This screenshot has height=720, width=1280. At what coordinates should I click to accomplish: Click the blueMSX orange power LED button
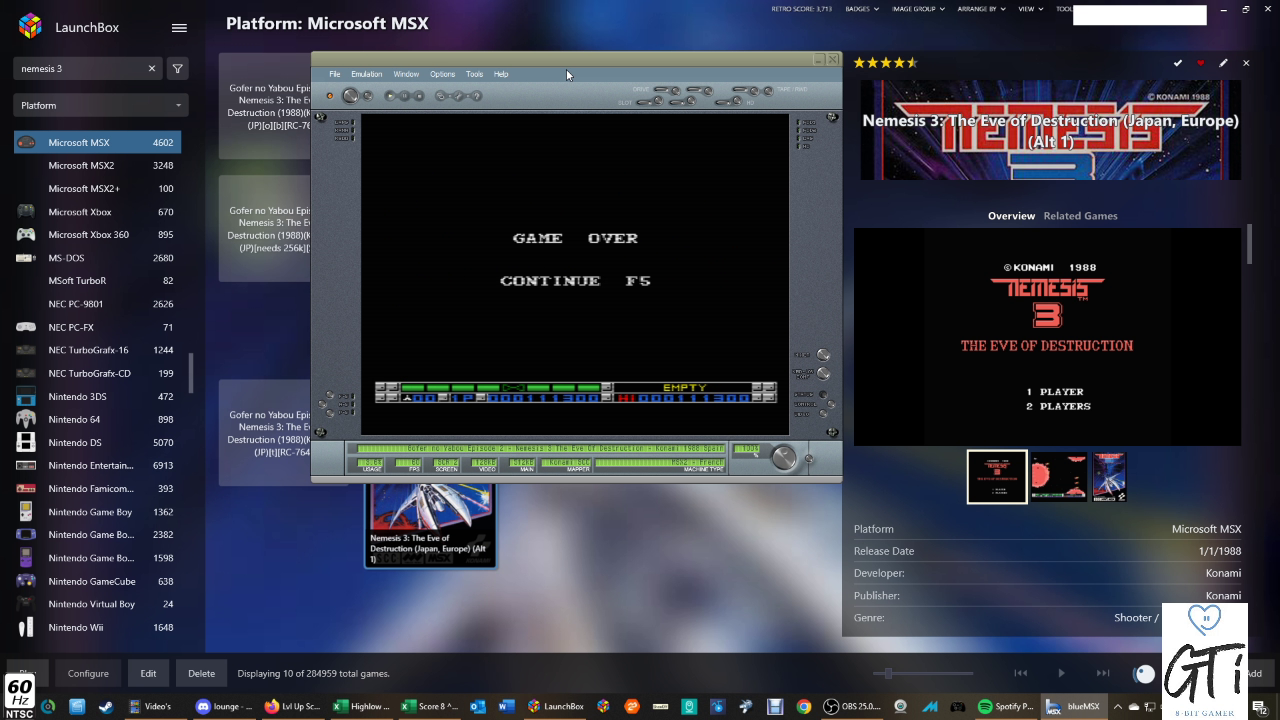click(x=330, y=96)
